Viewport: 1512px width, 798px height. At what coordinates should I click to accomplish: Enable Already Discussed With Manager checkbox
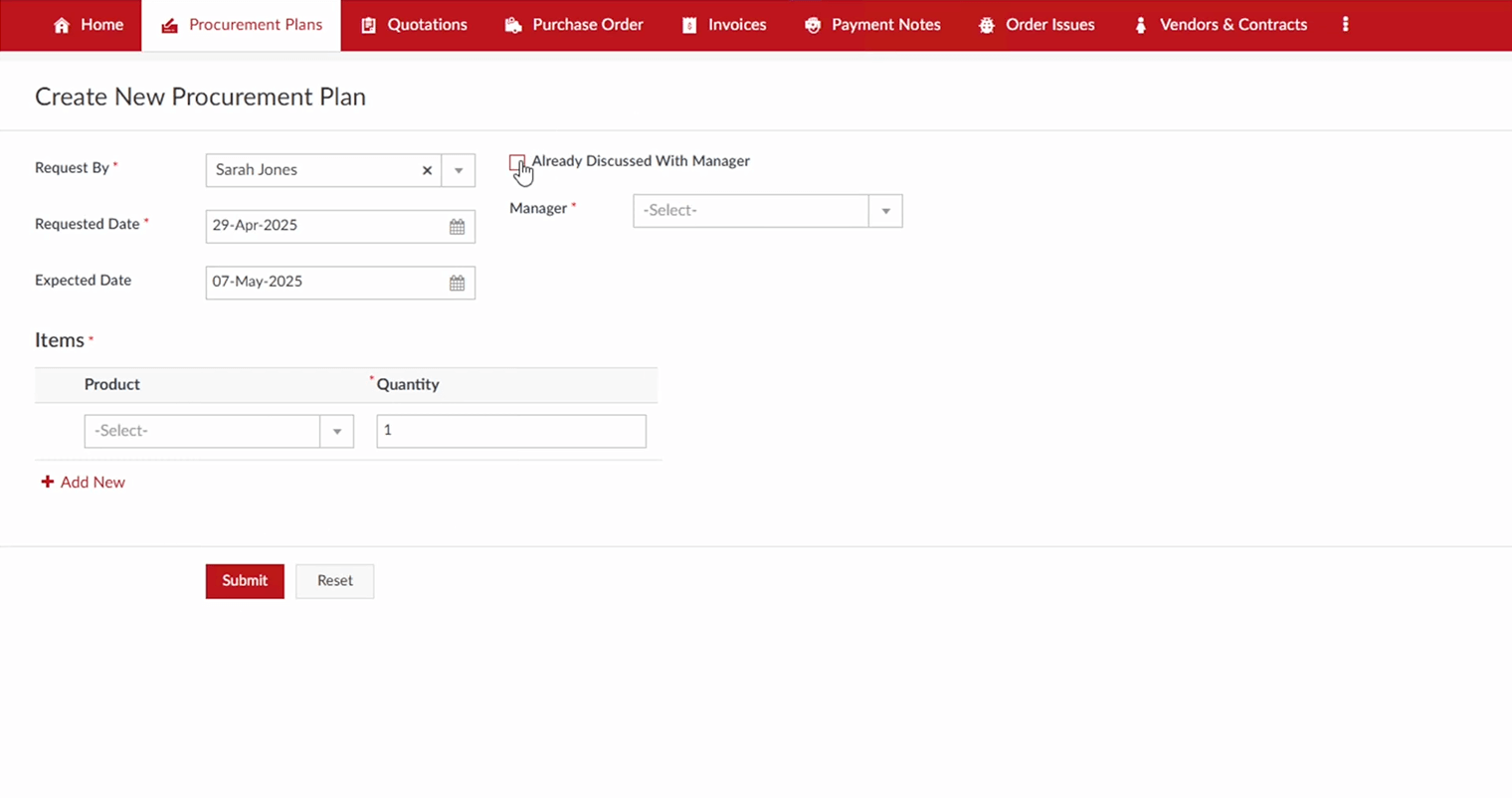click(517, 162)
